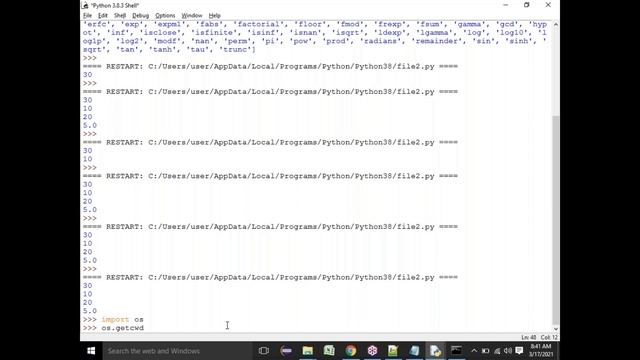This screenshot has height=360, width=640.
Task: Click the last RESTART file2.py line
Action: click(x=270, y=278)
